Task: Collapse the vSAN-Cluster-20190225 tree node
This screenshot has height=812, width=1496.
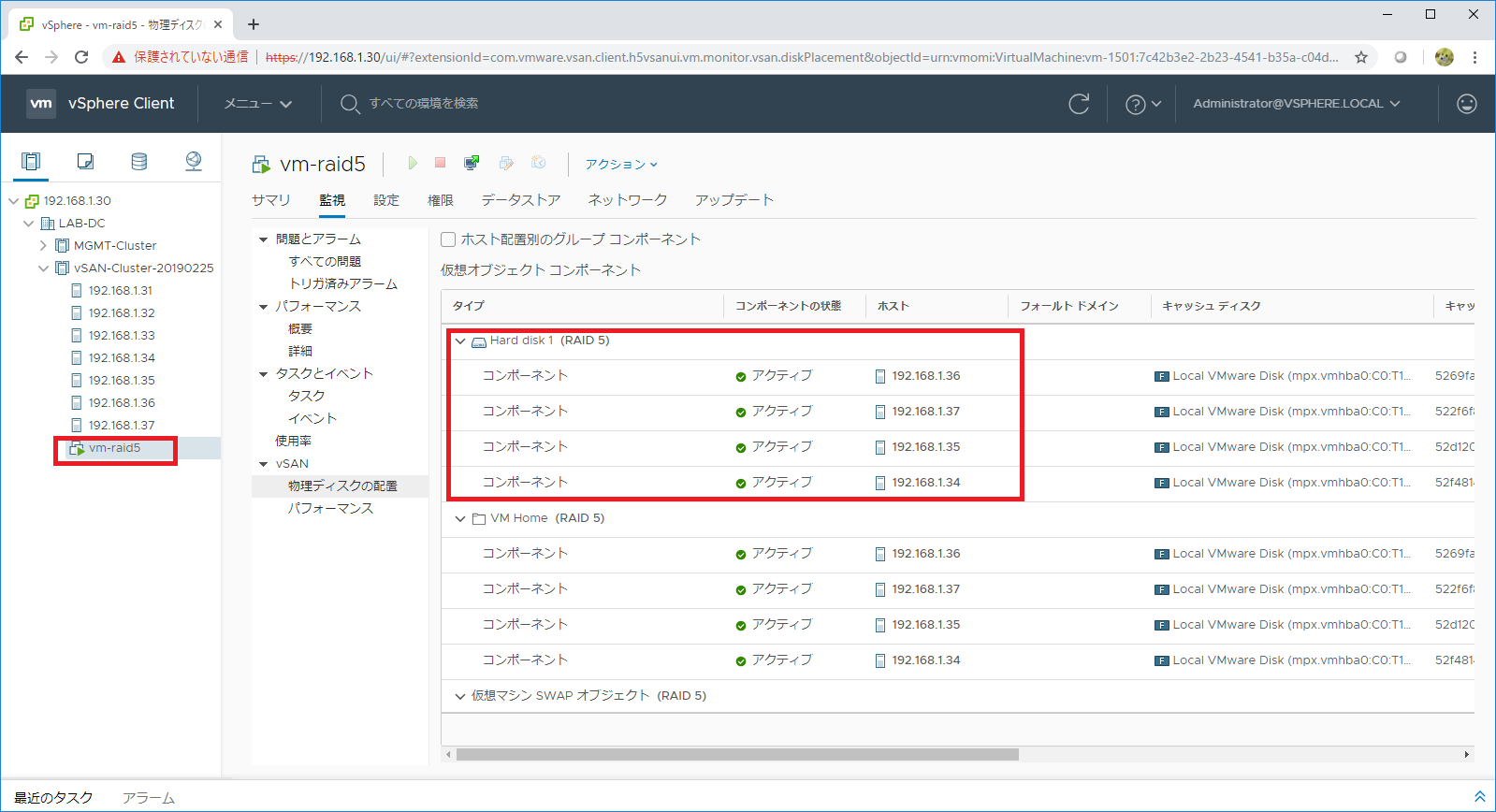Action: tap(43, 268)
